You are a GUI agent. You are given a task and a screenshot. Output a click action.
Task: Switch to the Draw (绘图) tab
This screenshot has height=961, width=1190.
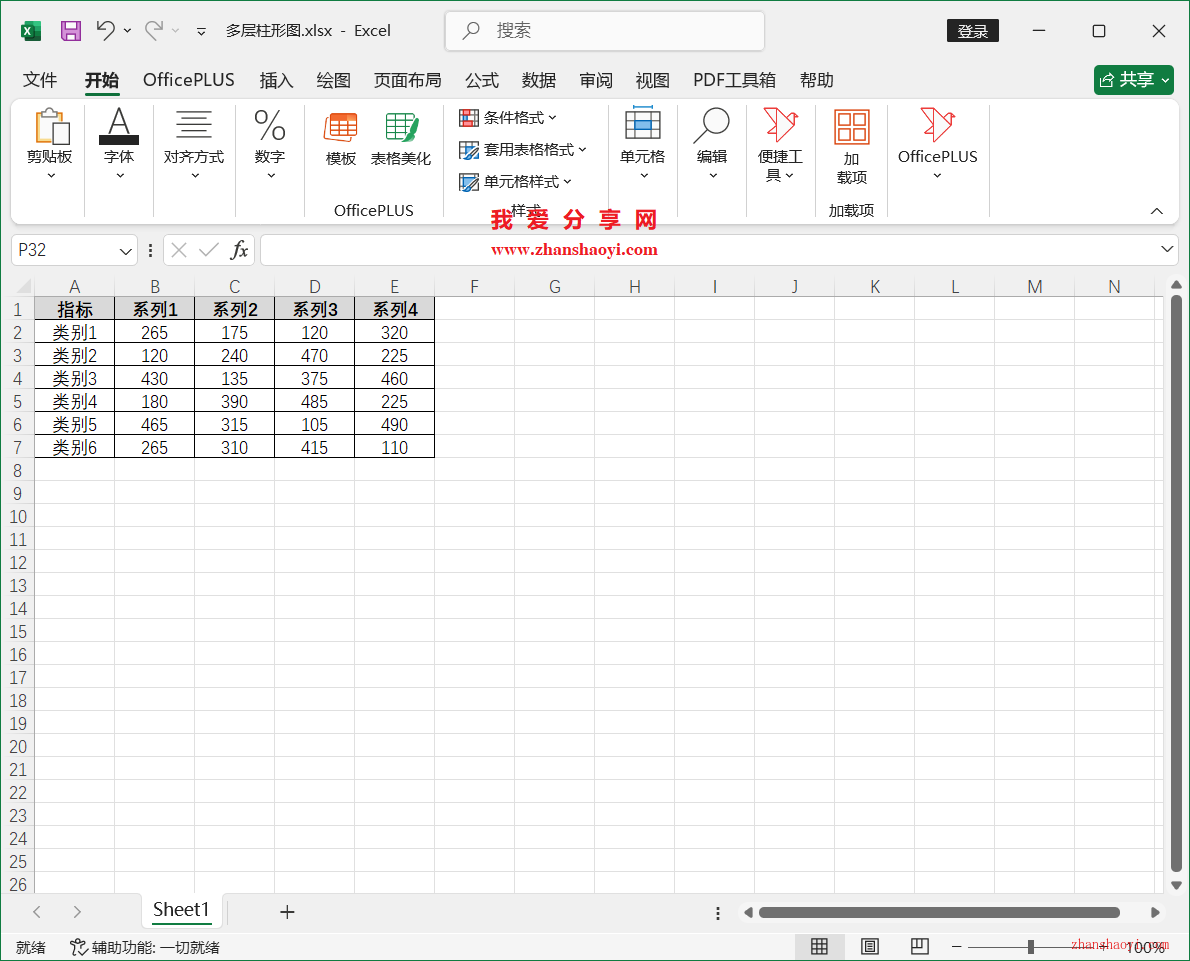(333, 80)
